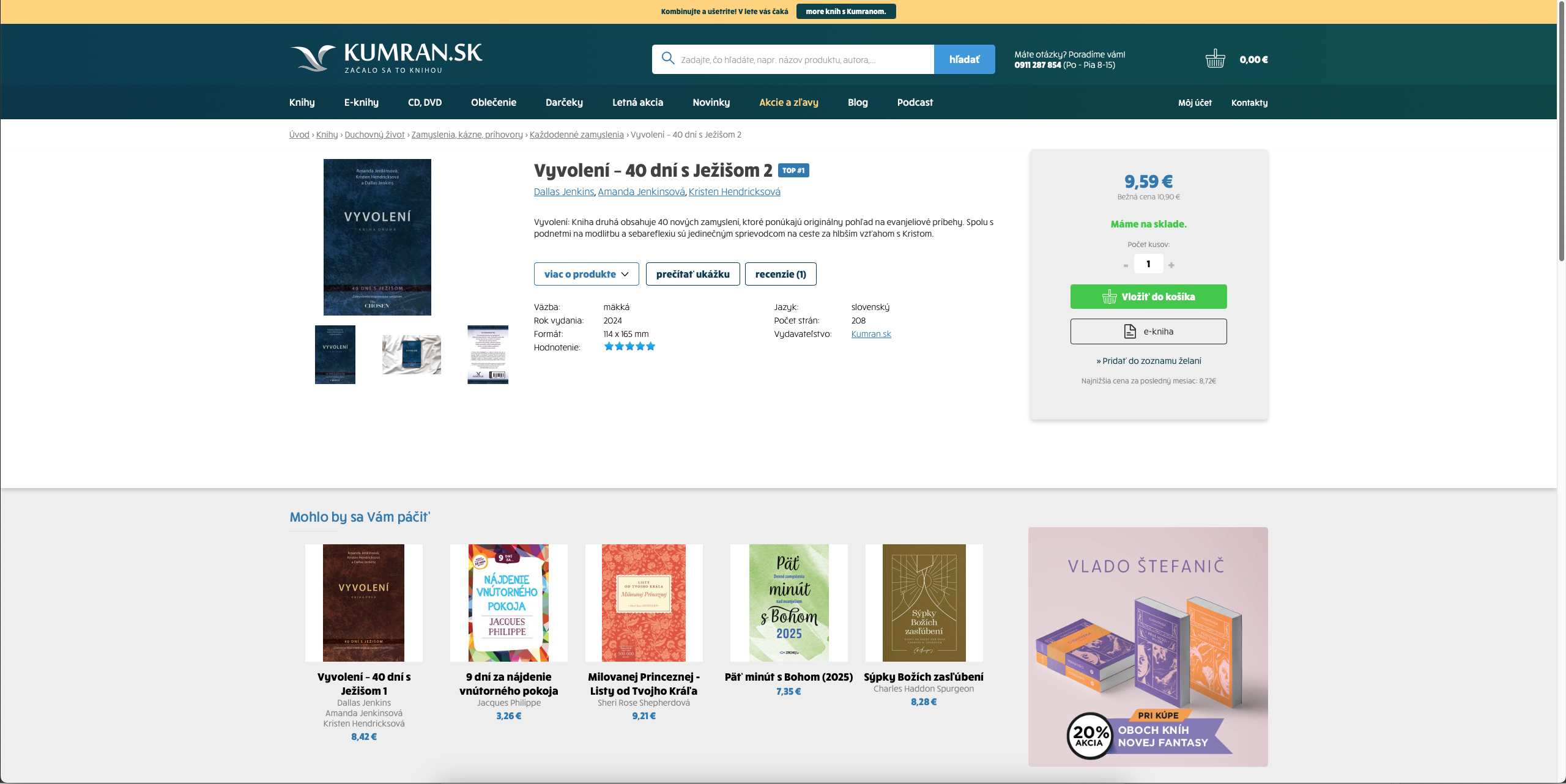Open the Akcie a zľavy menu
Screen dimensions: 1566x784
tap(789, 102)
